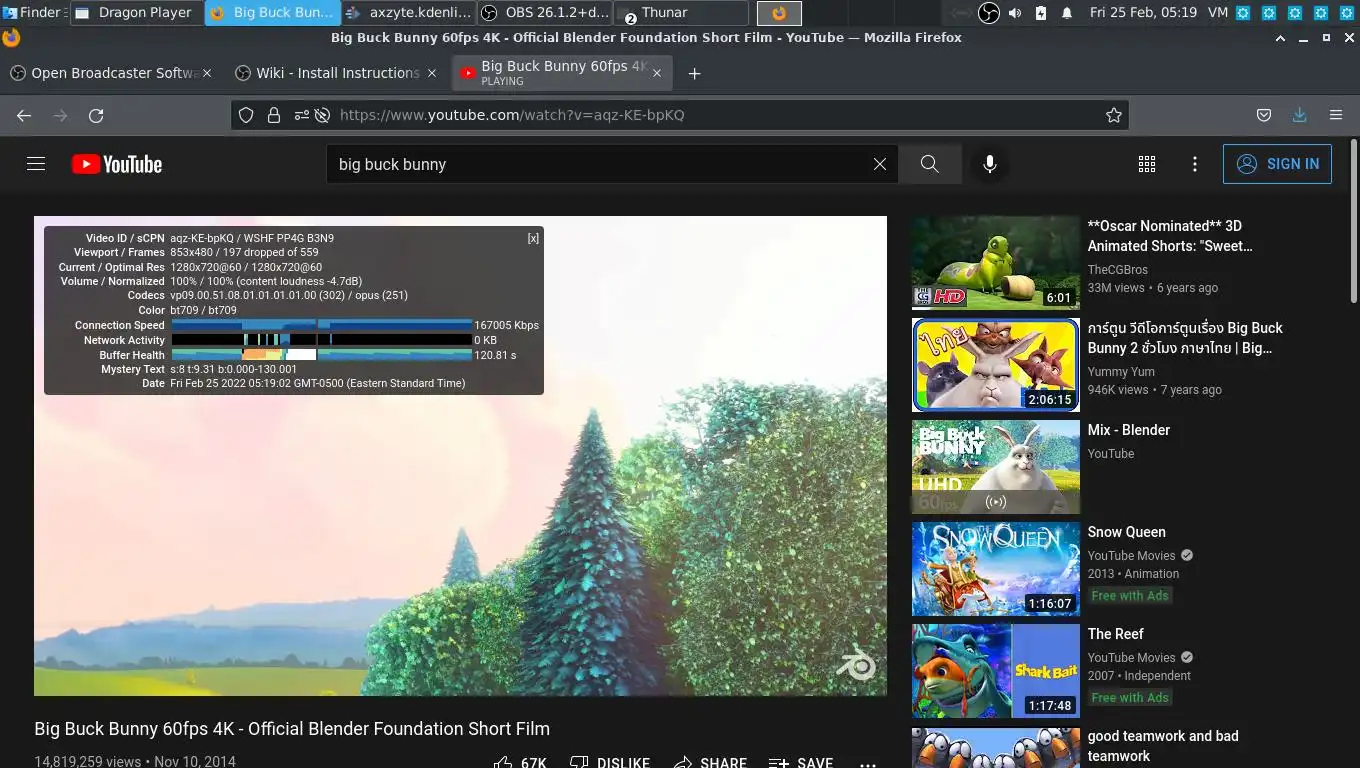Open the permissions icon in address bar
Viewport: 1360px width, 768px height.
tap(301, 115)
